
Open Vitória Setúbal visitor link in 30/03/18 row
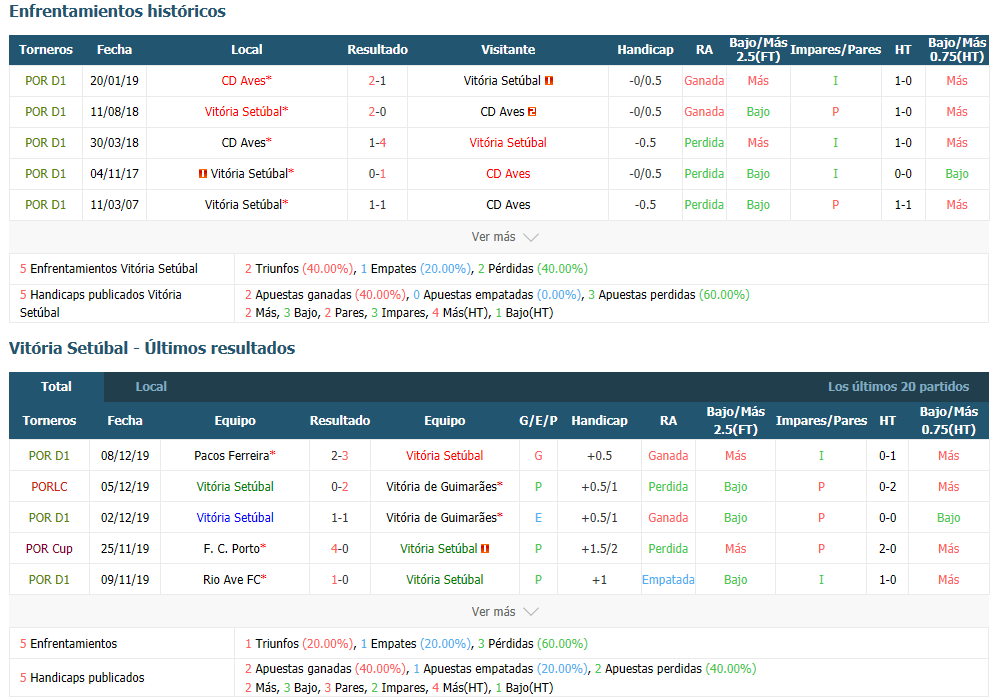(508, 143)
